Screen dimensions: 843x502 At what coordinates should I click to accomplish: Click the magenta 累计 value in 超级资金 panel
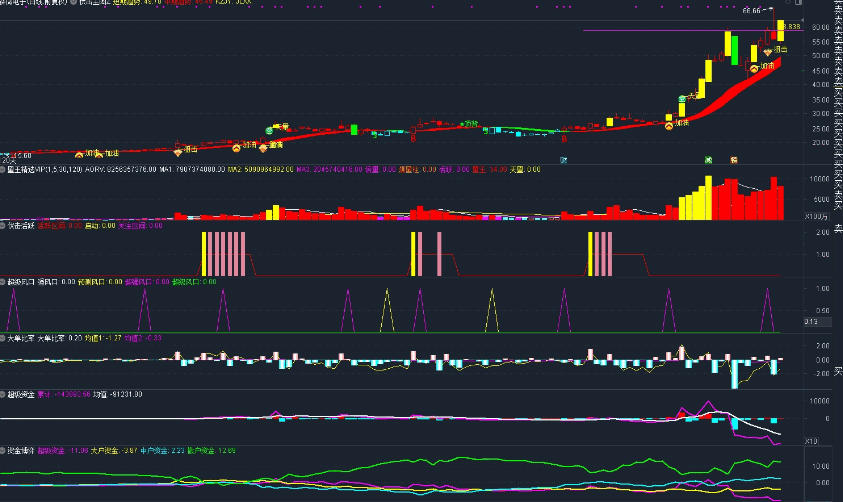(x=63, y=395)
